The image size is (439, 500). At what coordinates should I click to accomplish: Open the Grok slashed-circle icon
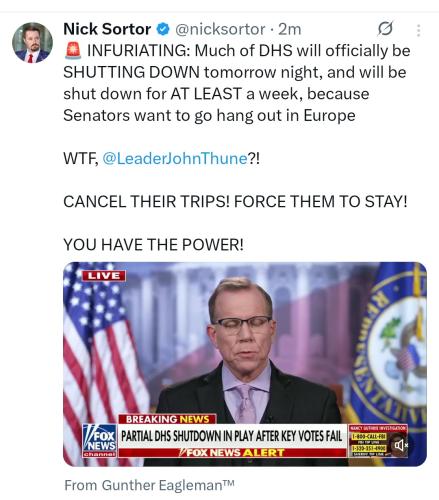point(385,29)
